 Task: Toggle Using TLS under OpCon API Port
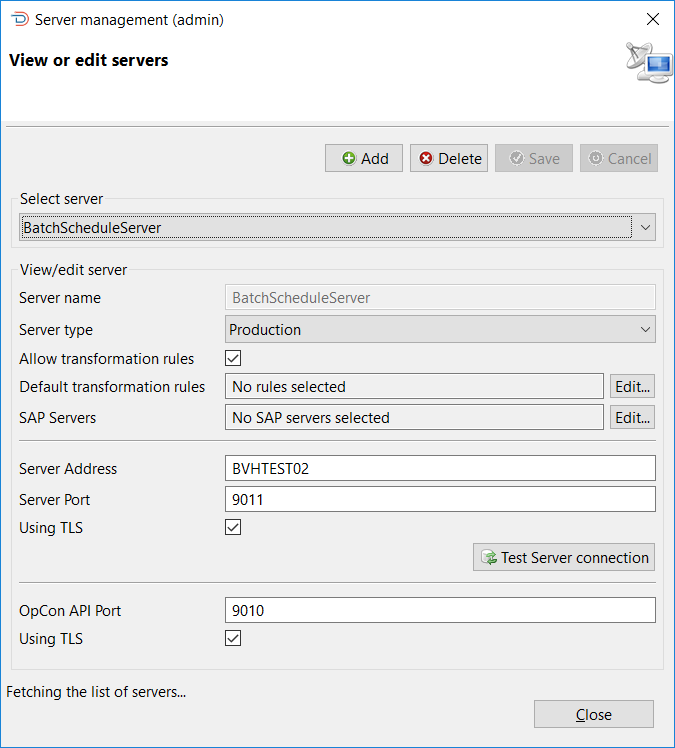pyautogui.click(x=233, y=638)
